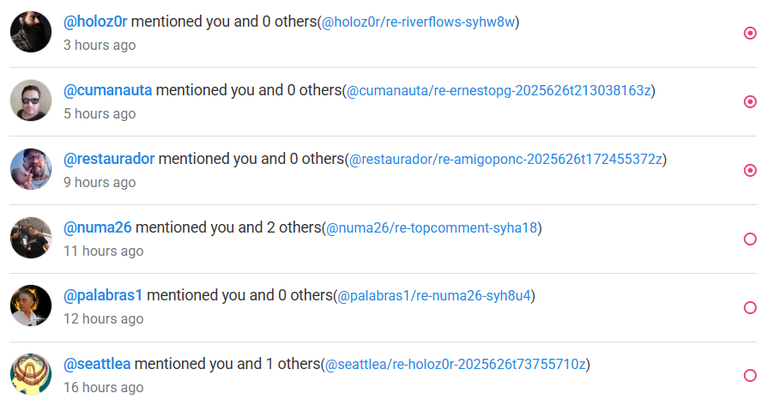This screenshot has height=406, width=768.
Task: Click @restaurador's profile picture
Action: [x=31, y=169]
